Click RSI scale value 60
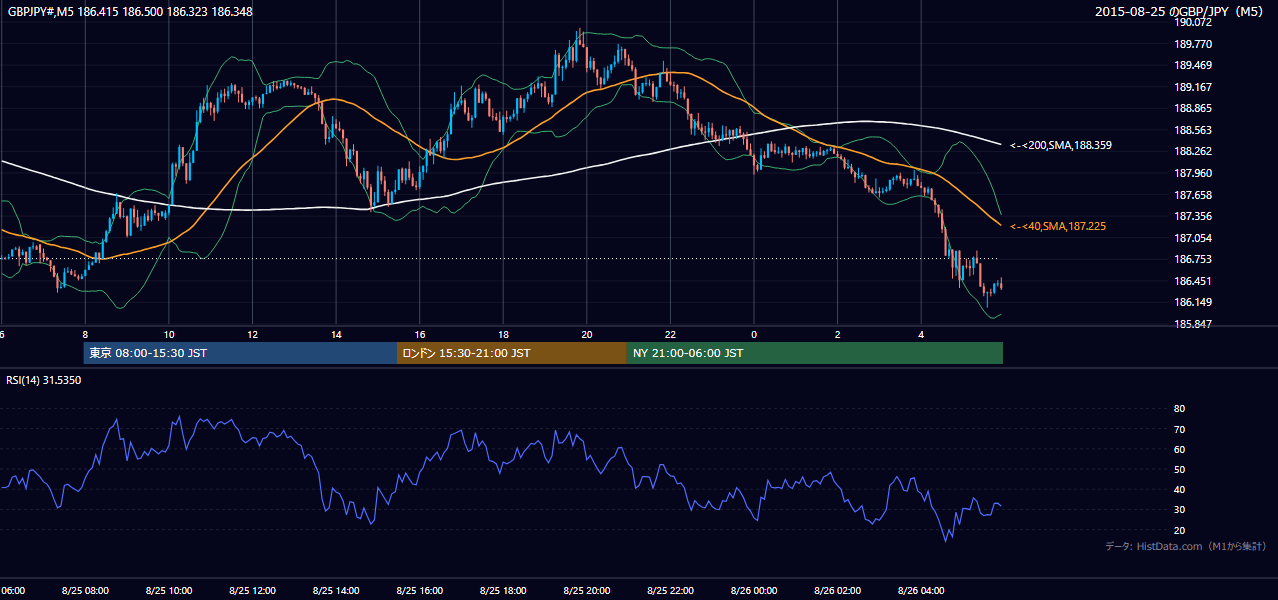 pyautogui.click(x=1179, y=449)
